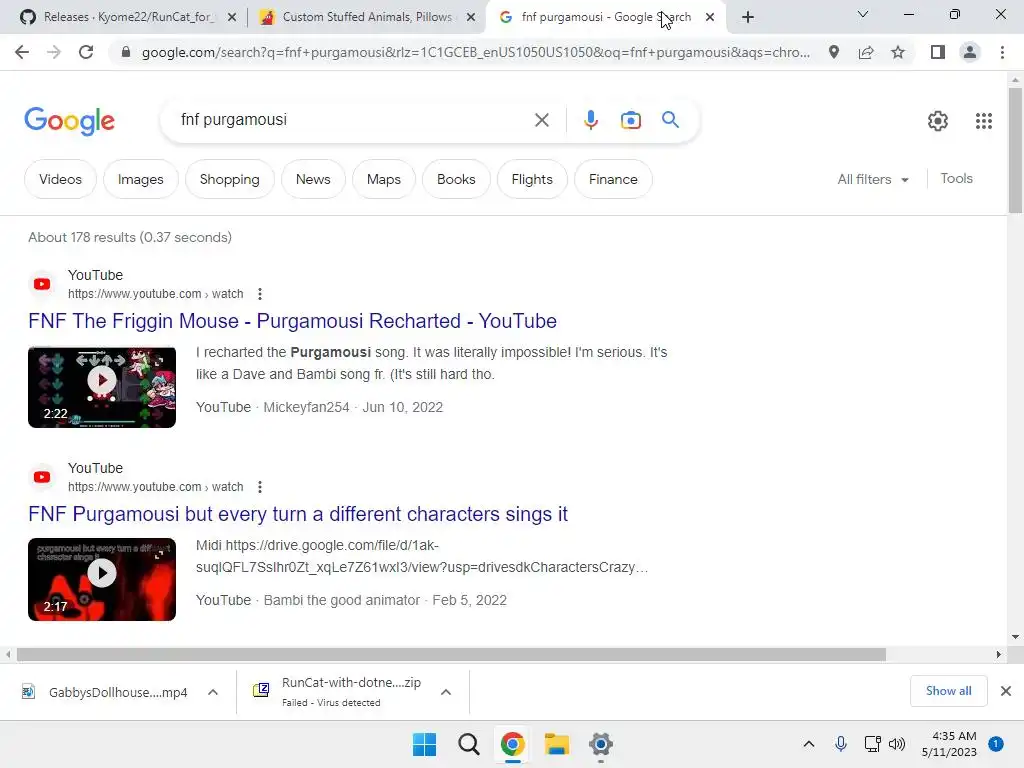
Task: Filter results by Images
Action: pyautogui.click(x=140, y=179)
